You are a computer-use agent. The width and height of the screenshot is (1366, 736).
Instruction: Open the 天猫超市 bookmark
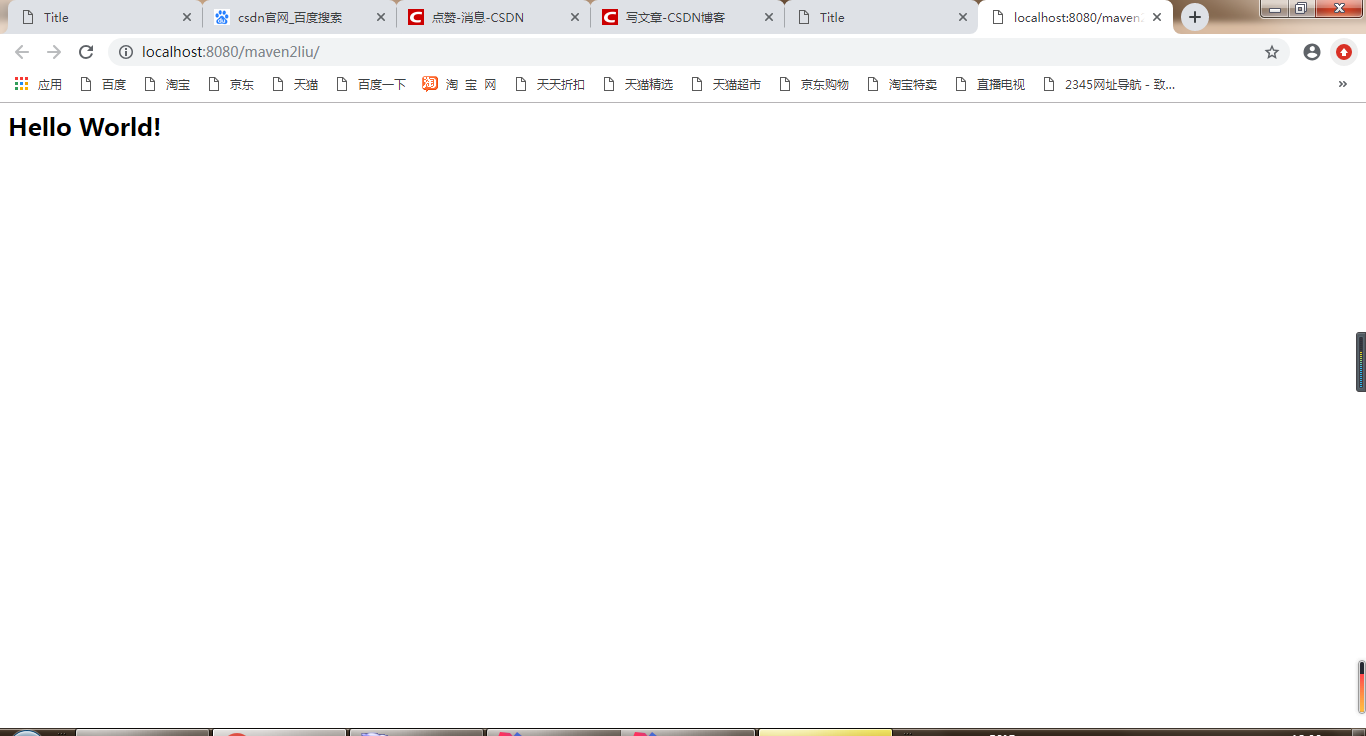(725, 84)
